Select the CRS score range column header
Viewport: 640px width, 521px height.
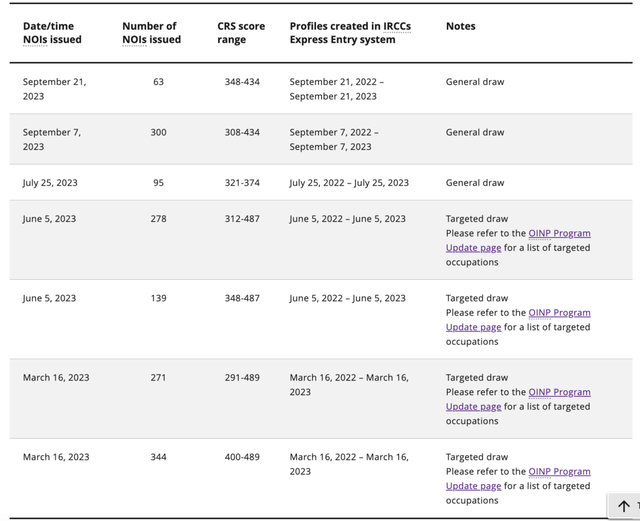(241, 33)
